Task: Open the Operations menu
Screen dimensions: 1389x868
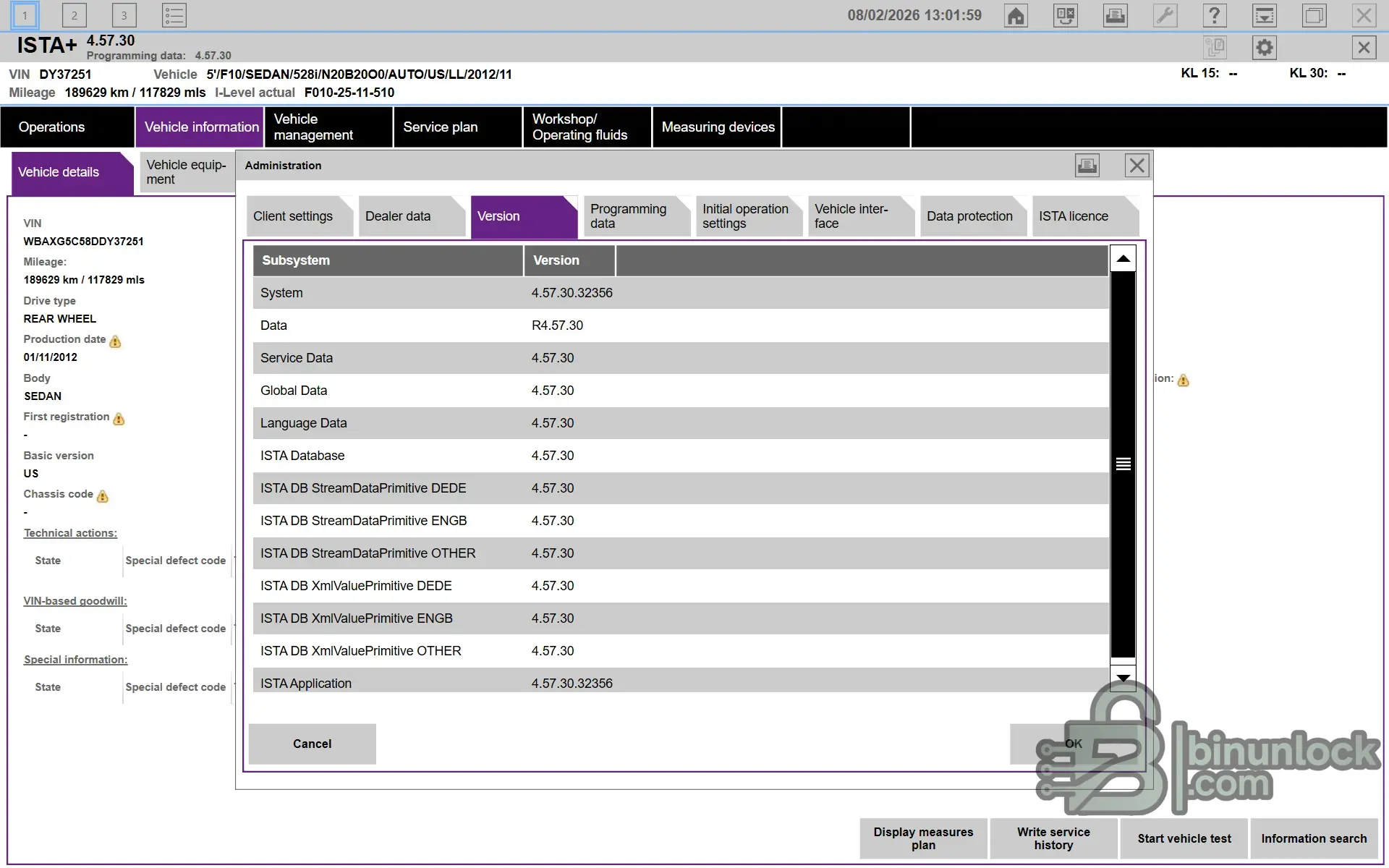Action: point(51,127)
